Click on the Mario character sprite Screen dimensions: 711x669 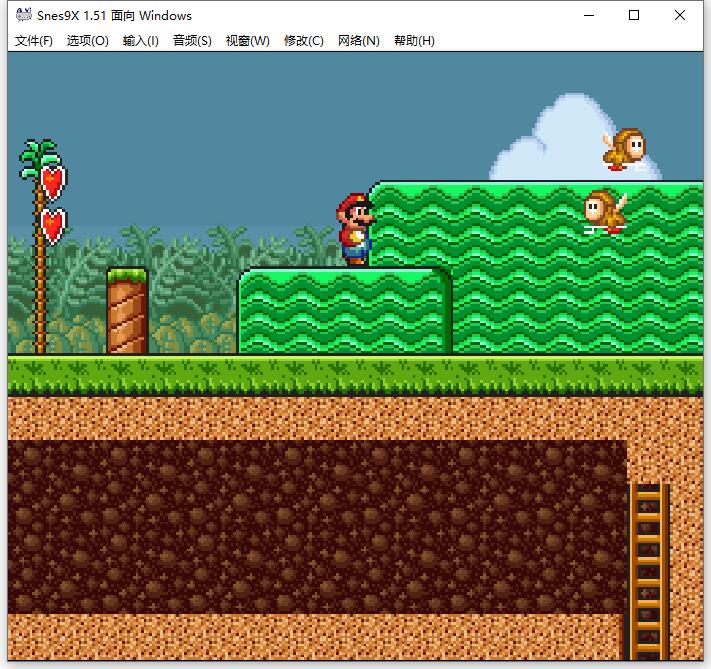coord(356,229)
